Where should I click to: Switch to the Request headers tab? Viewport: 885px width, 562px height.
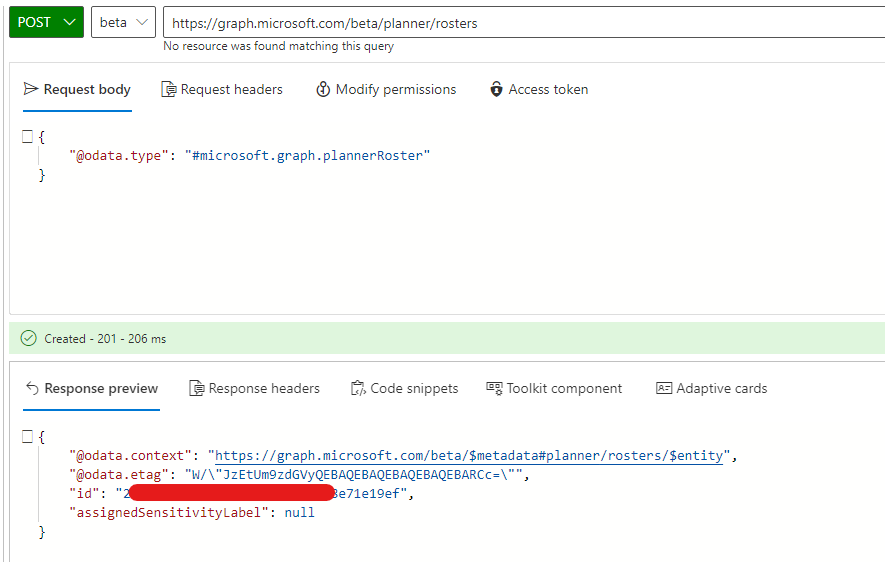[222, 90]
